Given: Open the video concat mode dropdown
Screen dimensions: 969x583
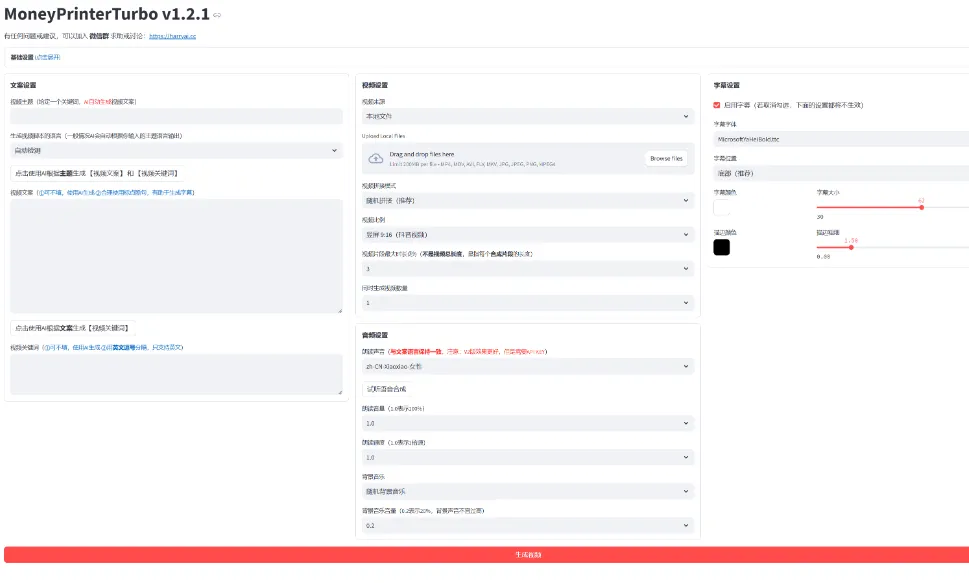Looking at the screenshot, I should [x=527, y=200].
